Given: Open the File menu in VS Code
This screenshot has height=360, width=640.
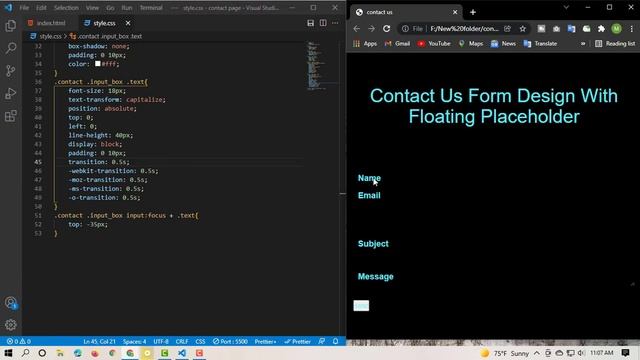Looking at the screenshot, I should (x=24, y=8).
